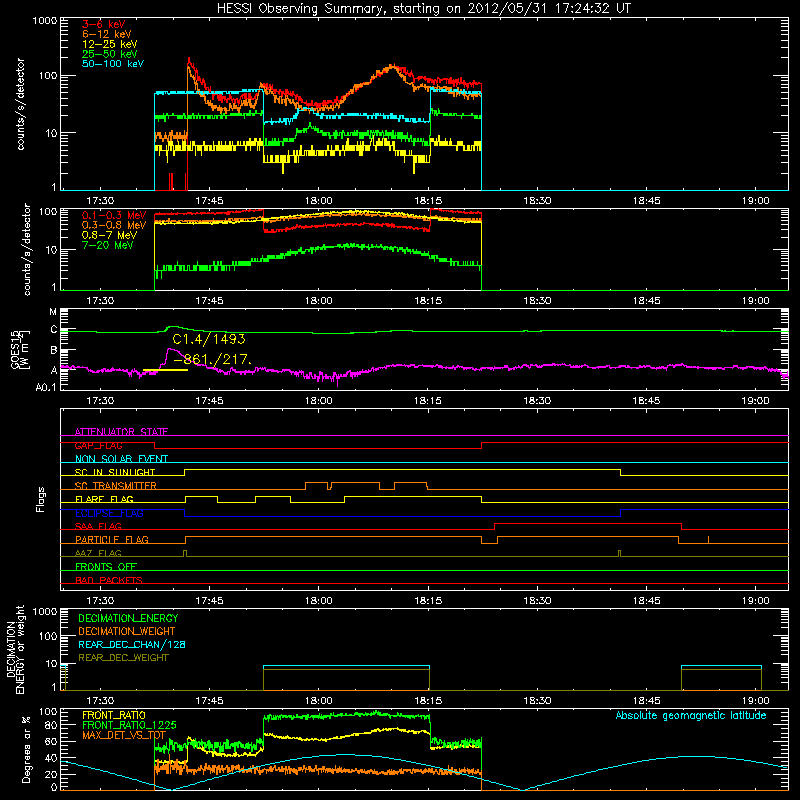Click the 'A0.1' tick label on GOES axis
The image size is (800, 800).
tap(46, 387)
